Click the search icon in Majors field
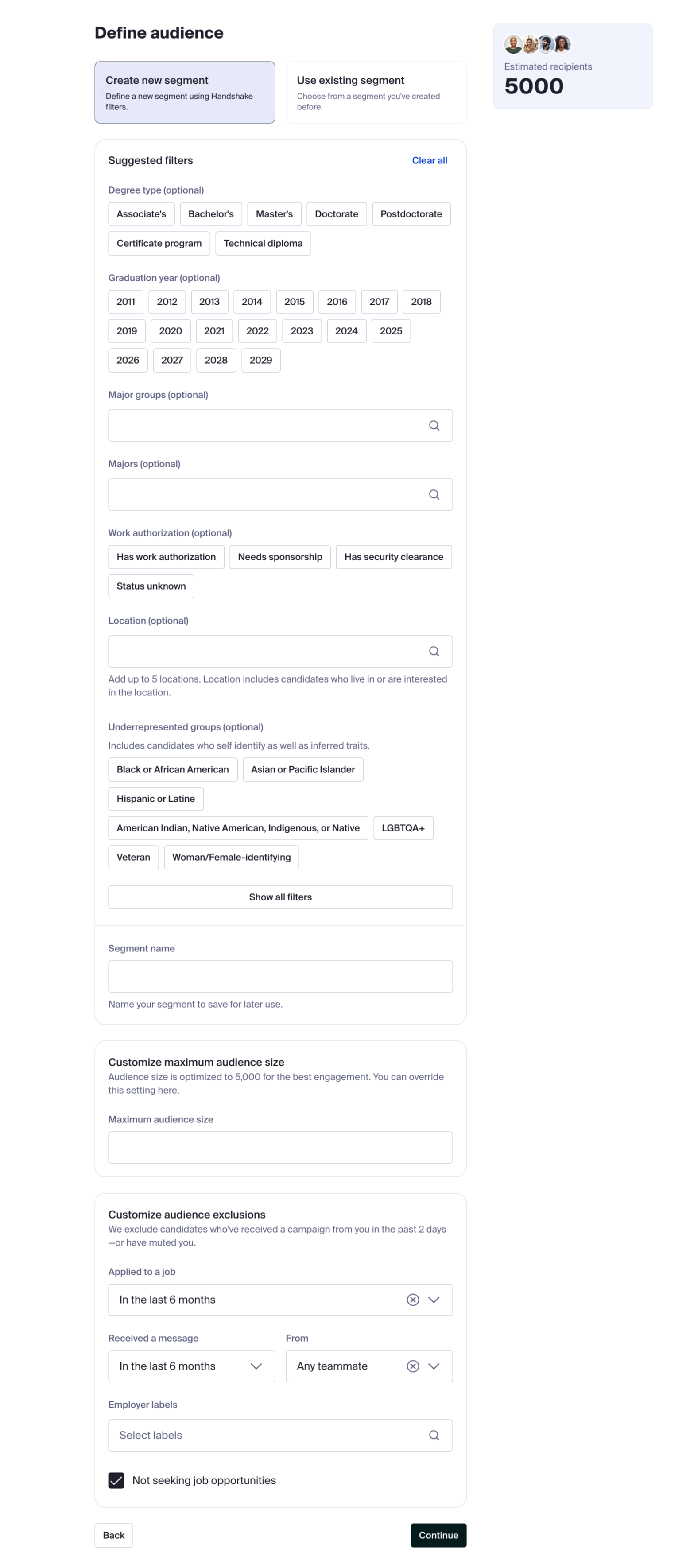This screenshot has height=1568, width=690. coord(434,494)
